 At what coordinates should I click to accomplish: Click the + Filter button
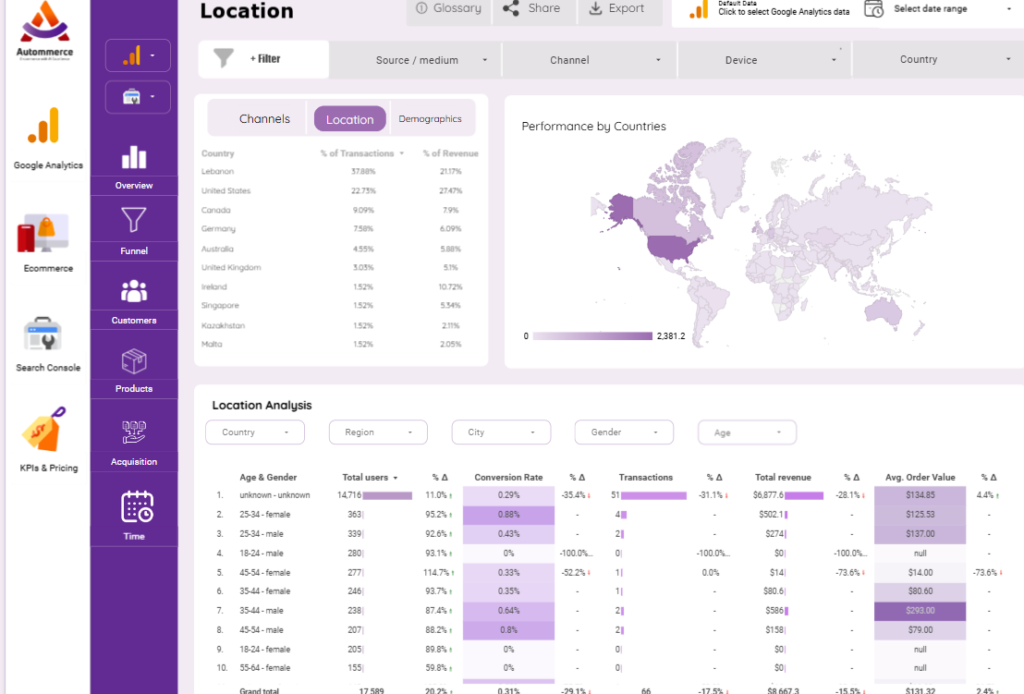(264, 59)
